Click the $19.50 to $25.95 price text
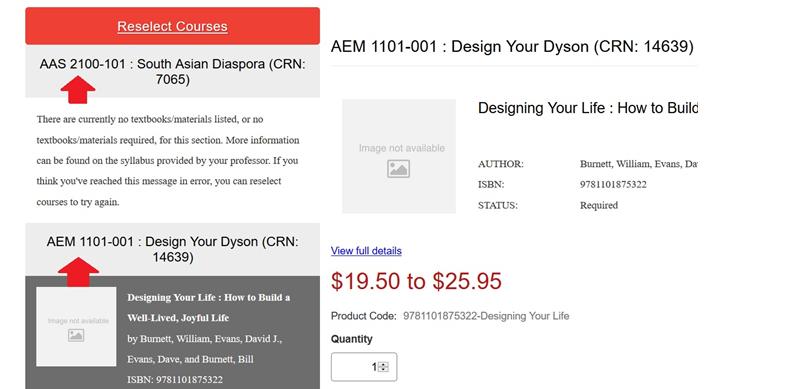 click(x=416, y=281)
